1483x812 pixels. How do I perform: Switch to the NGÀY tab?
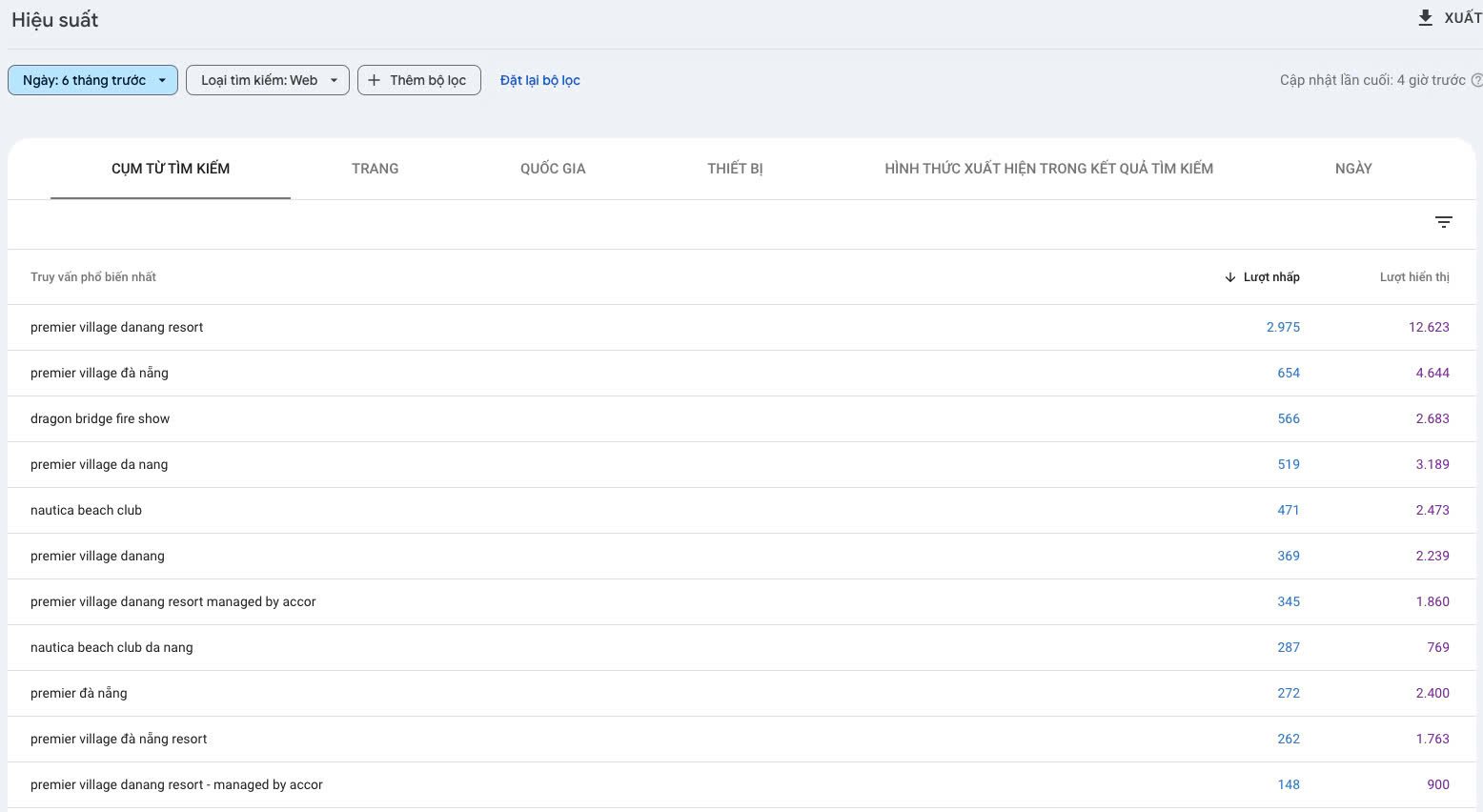[x=1353, y=169]
